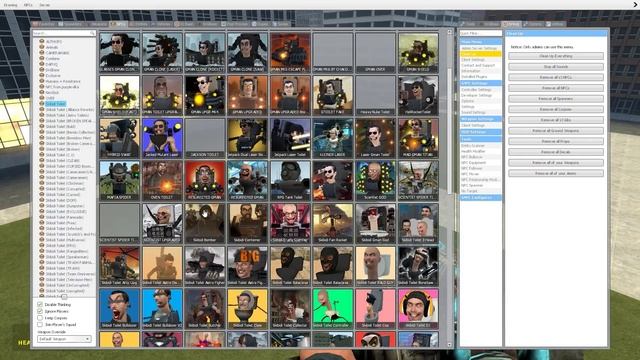This screenshot has width=640, height=360.
Task: Click the Remove all NPCs button
Action: click(x=556, y=88)
